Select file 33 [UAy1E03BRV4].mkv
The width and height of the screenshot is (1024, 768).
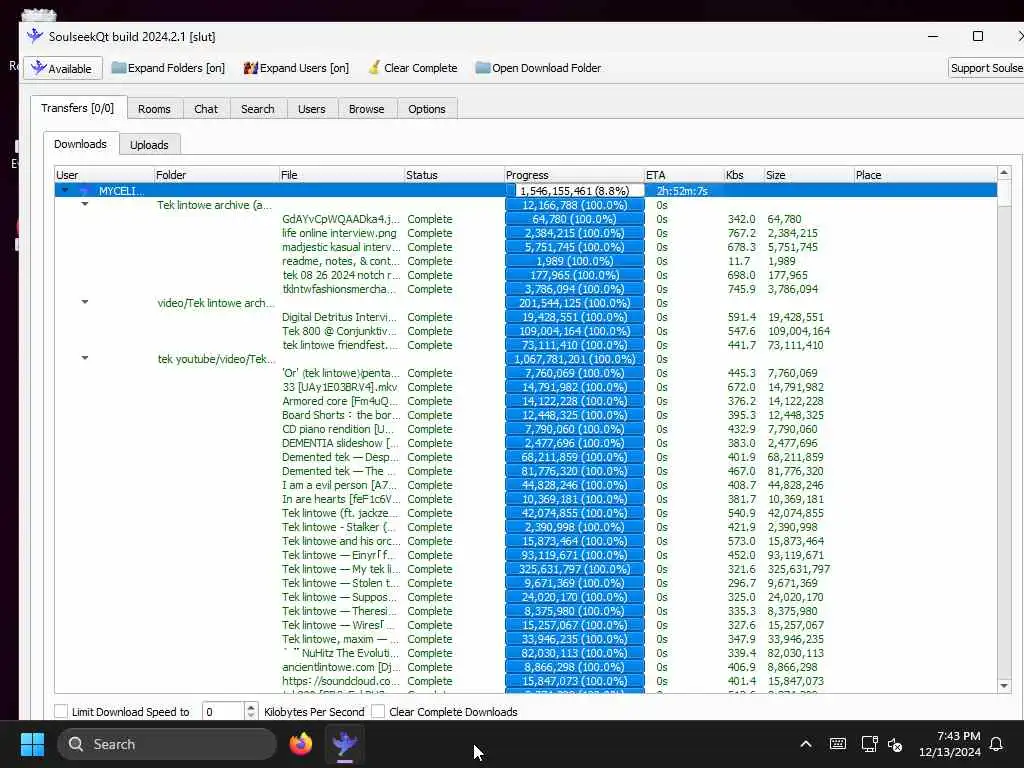click(340, 387)
